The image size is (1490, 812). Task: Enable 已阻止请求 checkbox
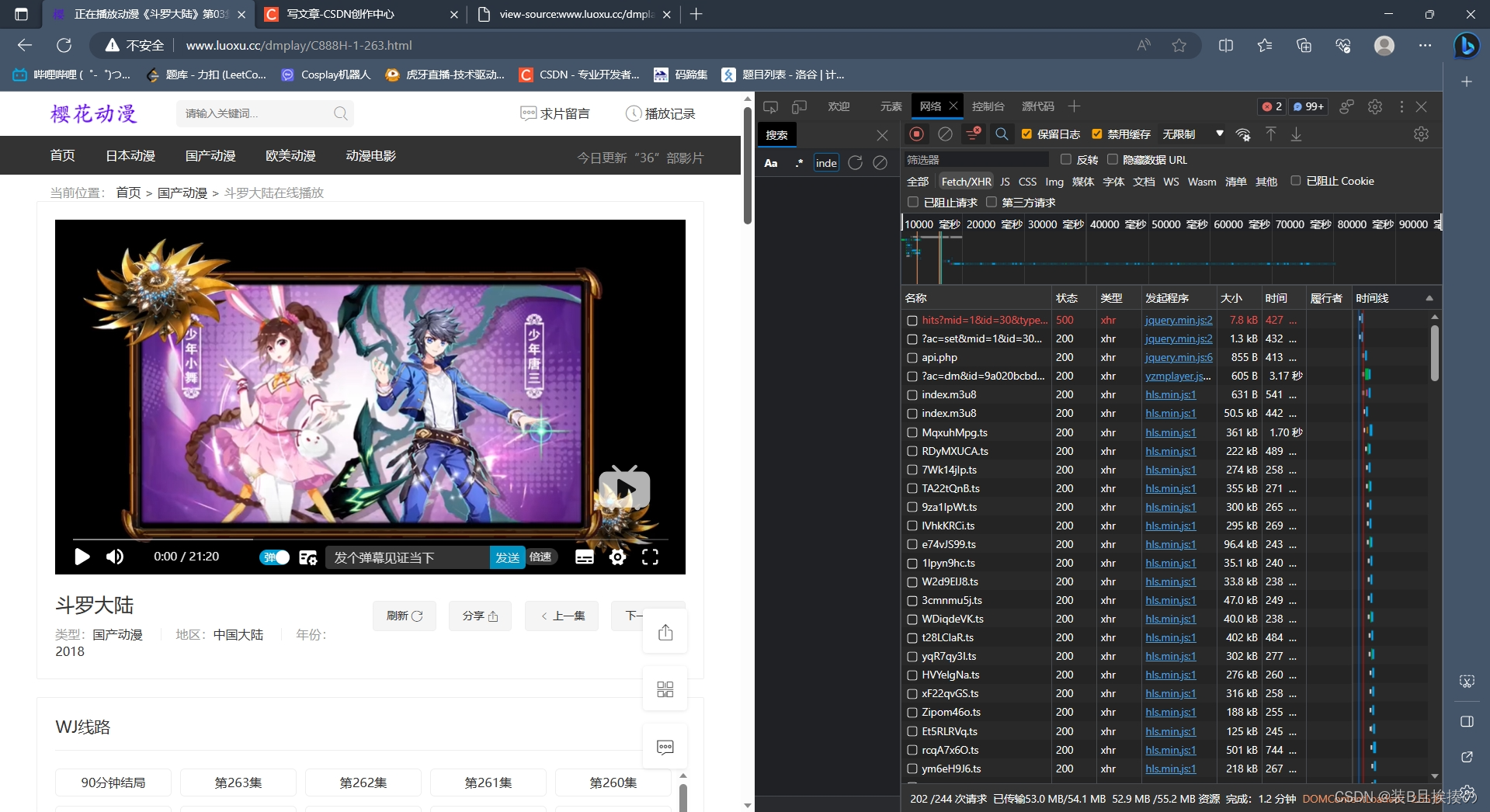point(913,202)
